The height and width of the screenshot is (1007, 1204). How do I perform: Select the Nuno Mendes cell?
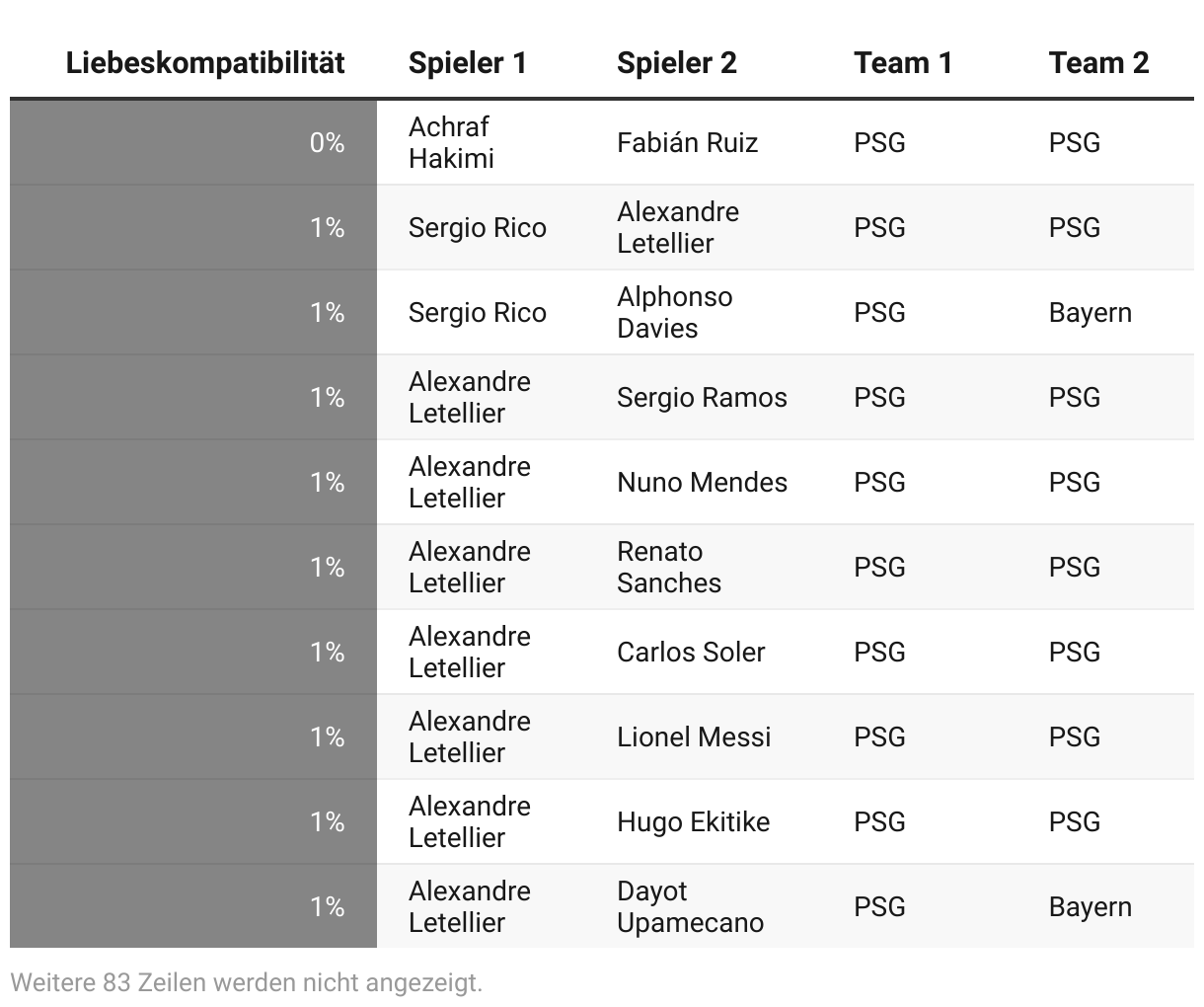click(x=702, y=483)
